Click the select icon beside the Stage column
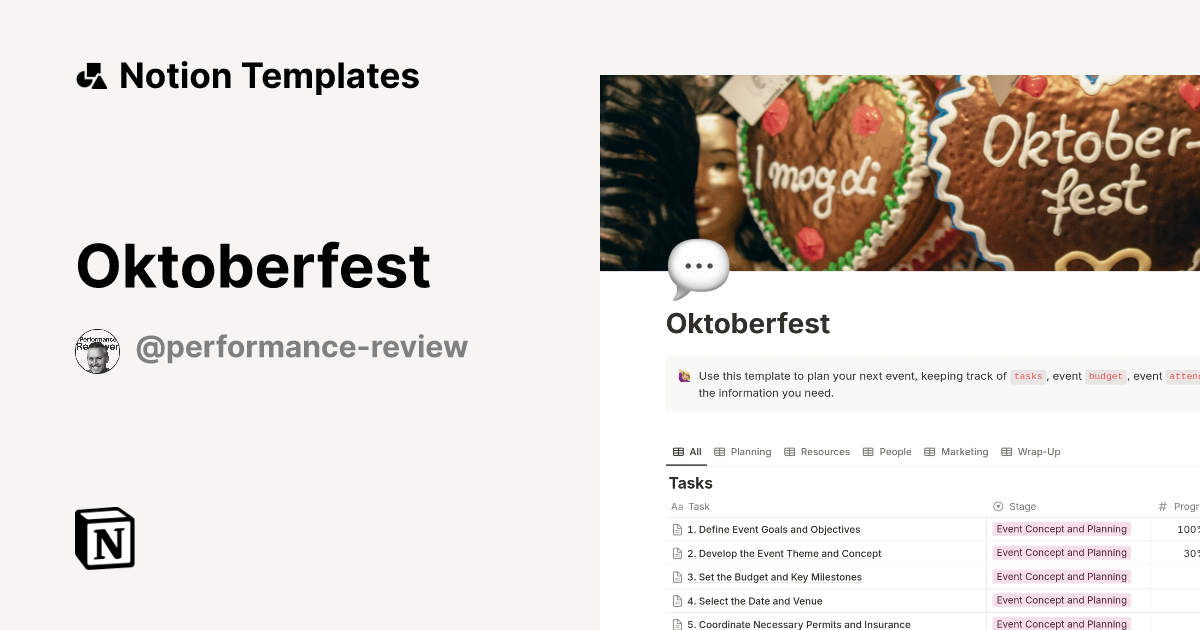The image size is (1200, 630). click(997, 506)
